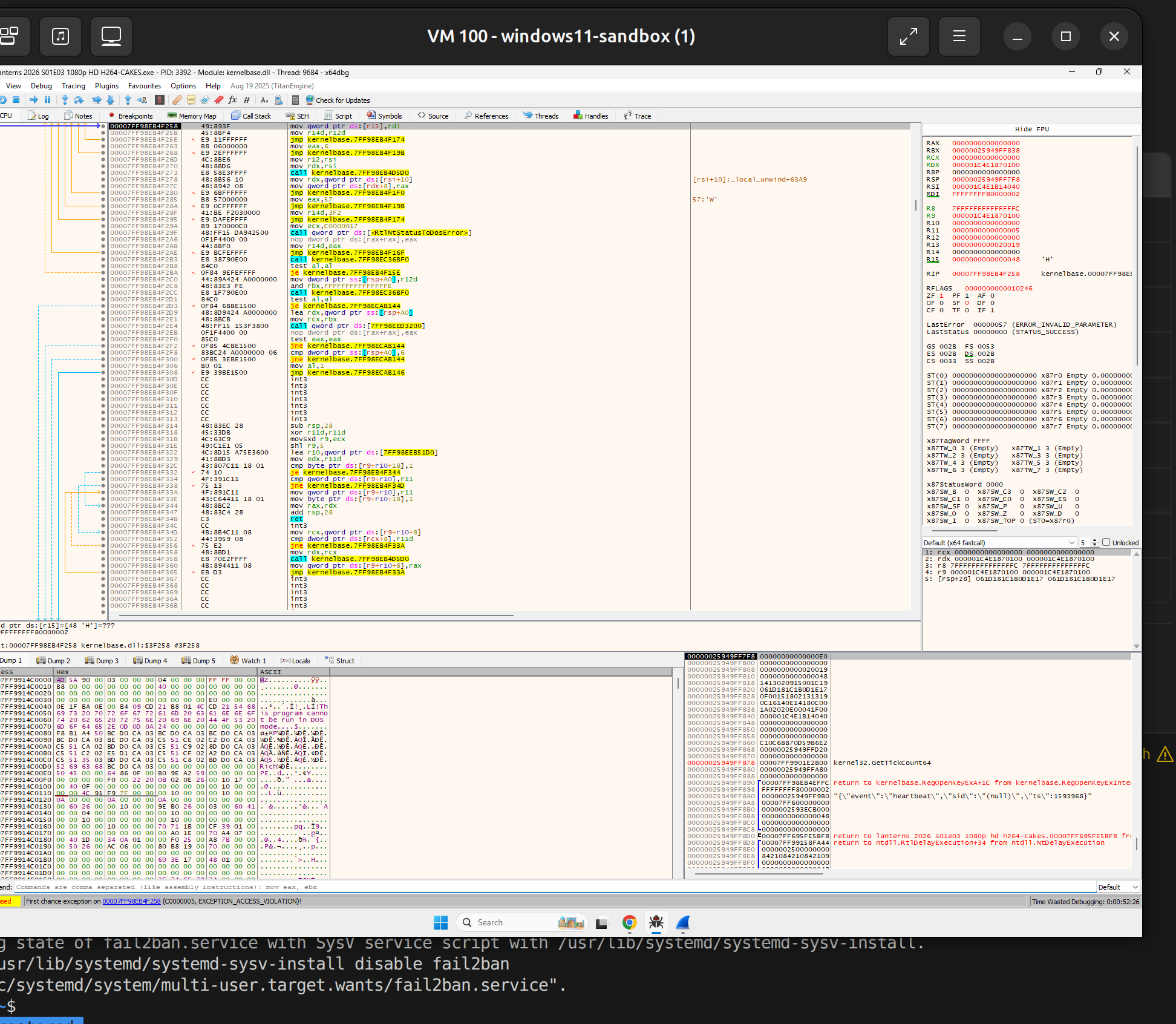Click Execute till return icon

click(128, 100)
